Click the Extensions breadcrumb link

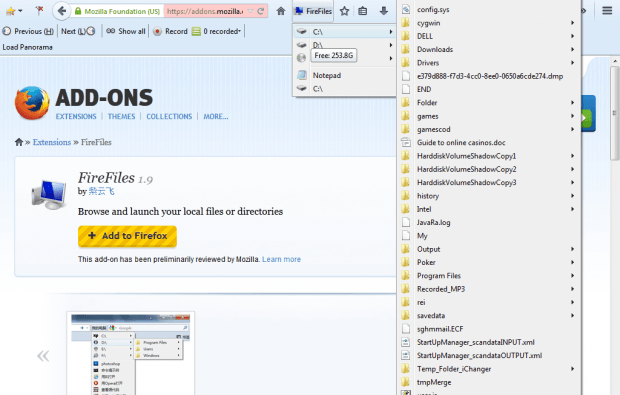pyautogui.click(x=52, y=142)
